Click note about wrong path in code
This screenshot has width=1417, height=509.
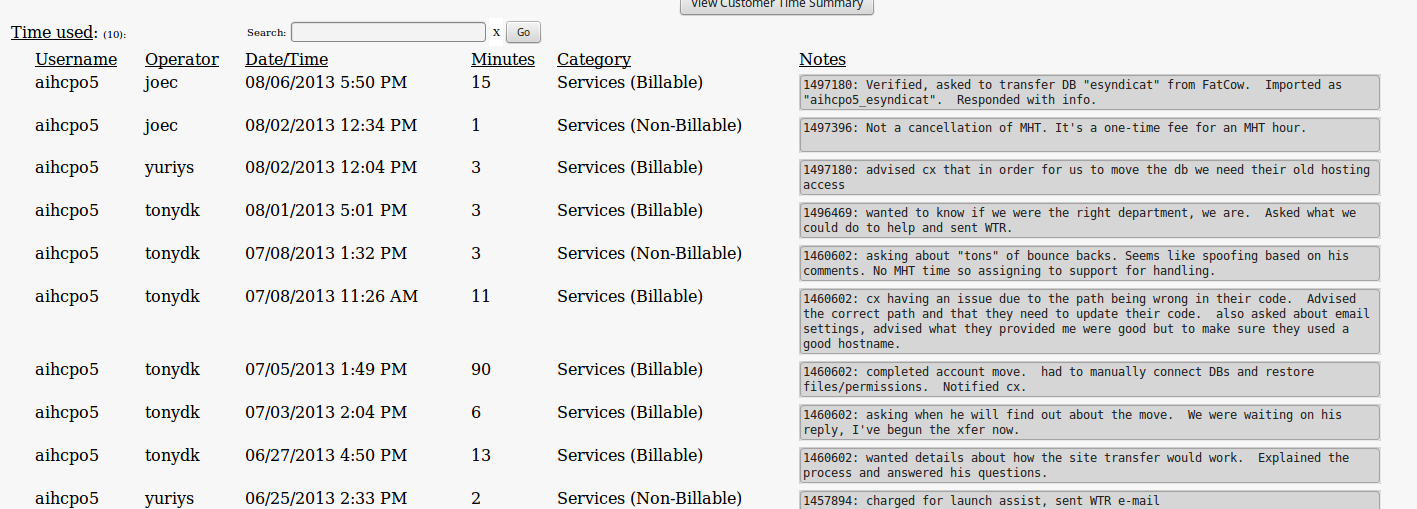[x=1089, y=321]
